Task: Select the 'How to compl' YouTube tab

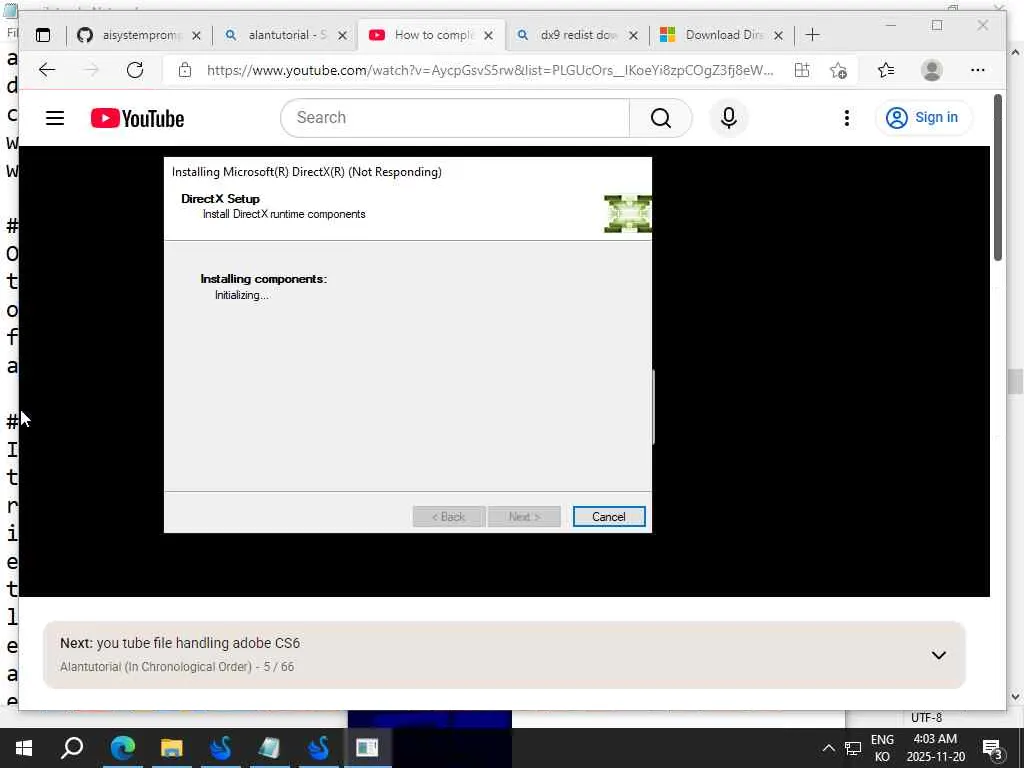Action: (x=431, y=35)
